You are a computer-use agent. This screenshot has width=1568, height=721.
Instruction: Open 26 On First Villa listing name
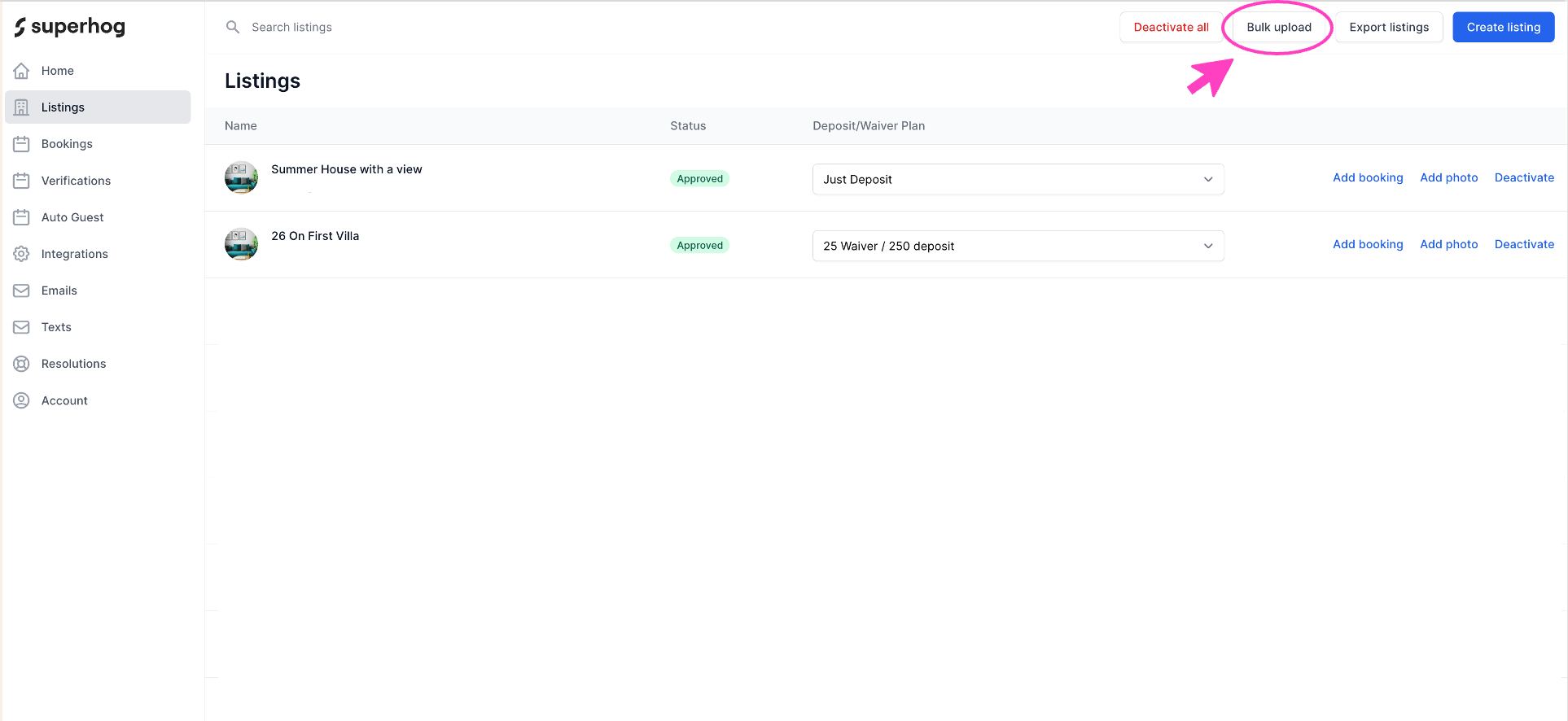(315, 236)
